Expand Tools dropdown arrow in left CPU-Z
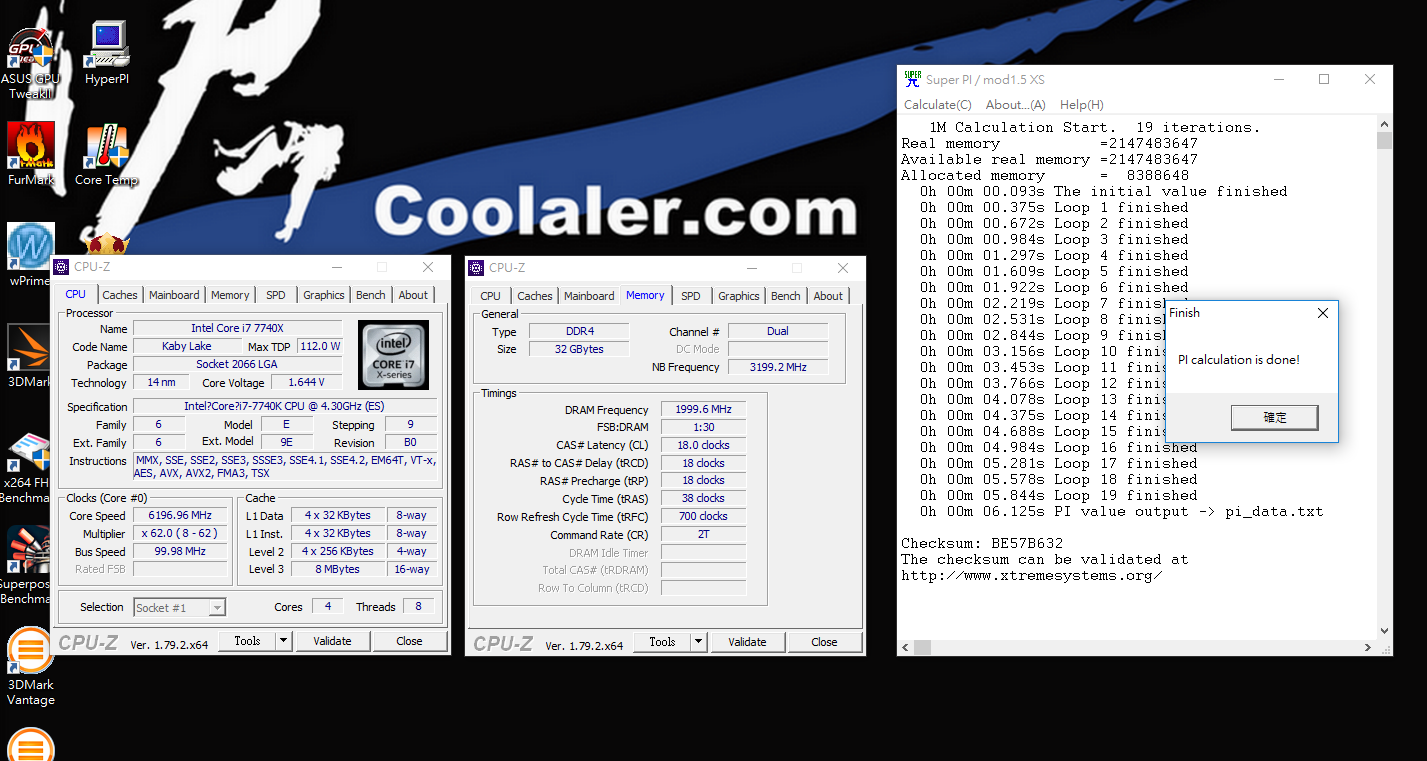 click(283, 641)
